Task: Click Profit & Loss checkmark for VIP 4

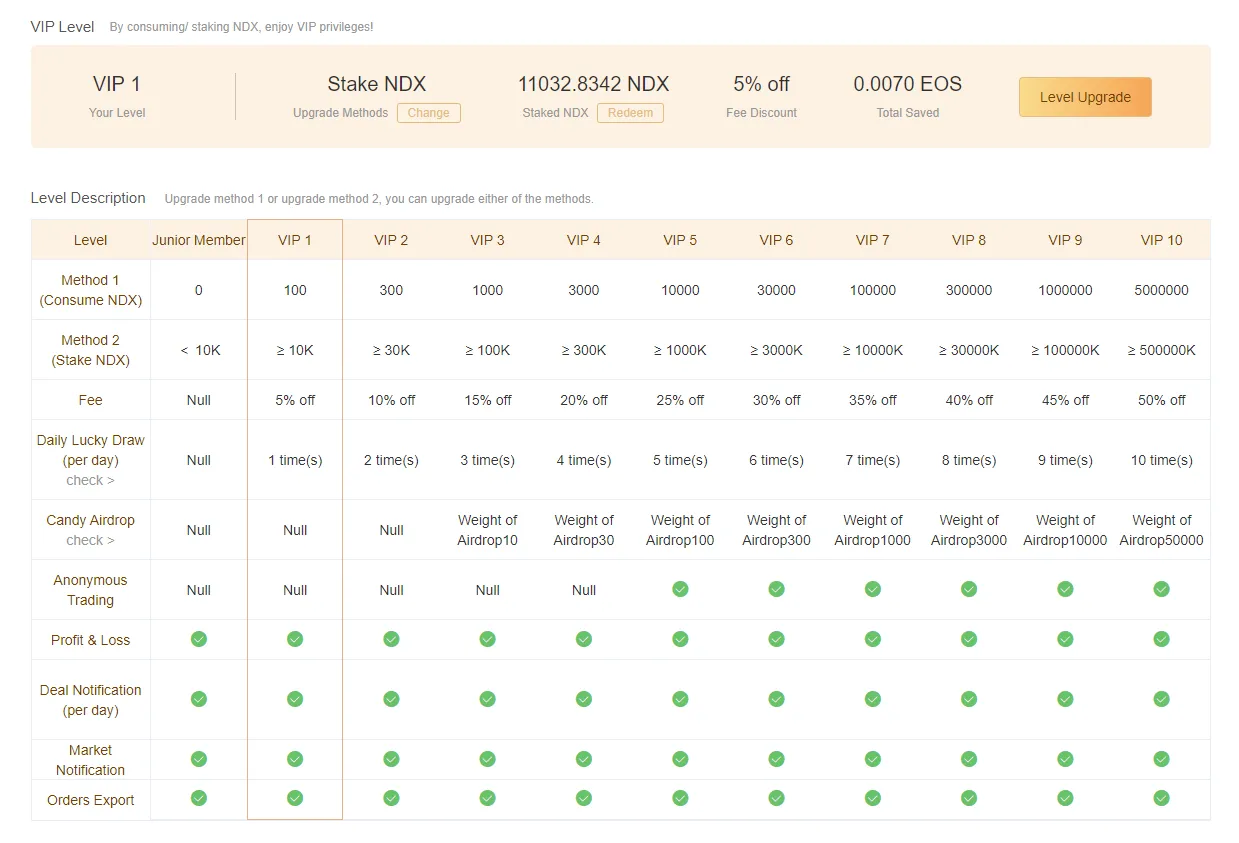Action: coord(584,639)
